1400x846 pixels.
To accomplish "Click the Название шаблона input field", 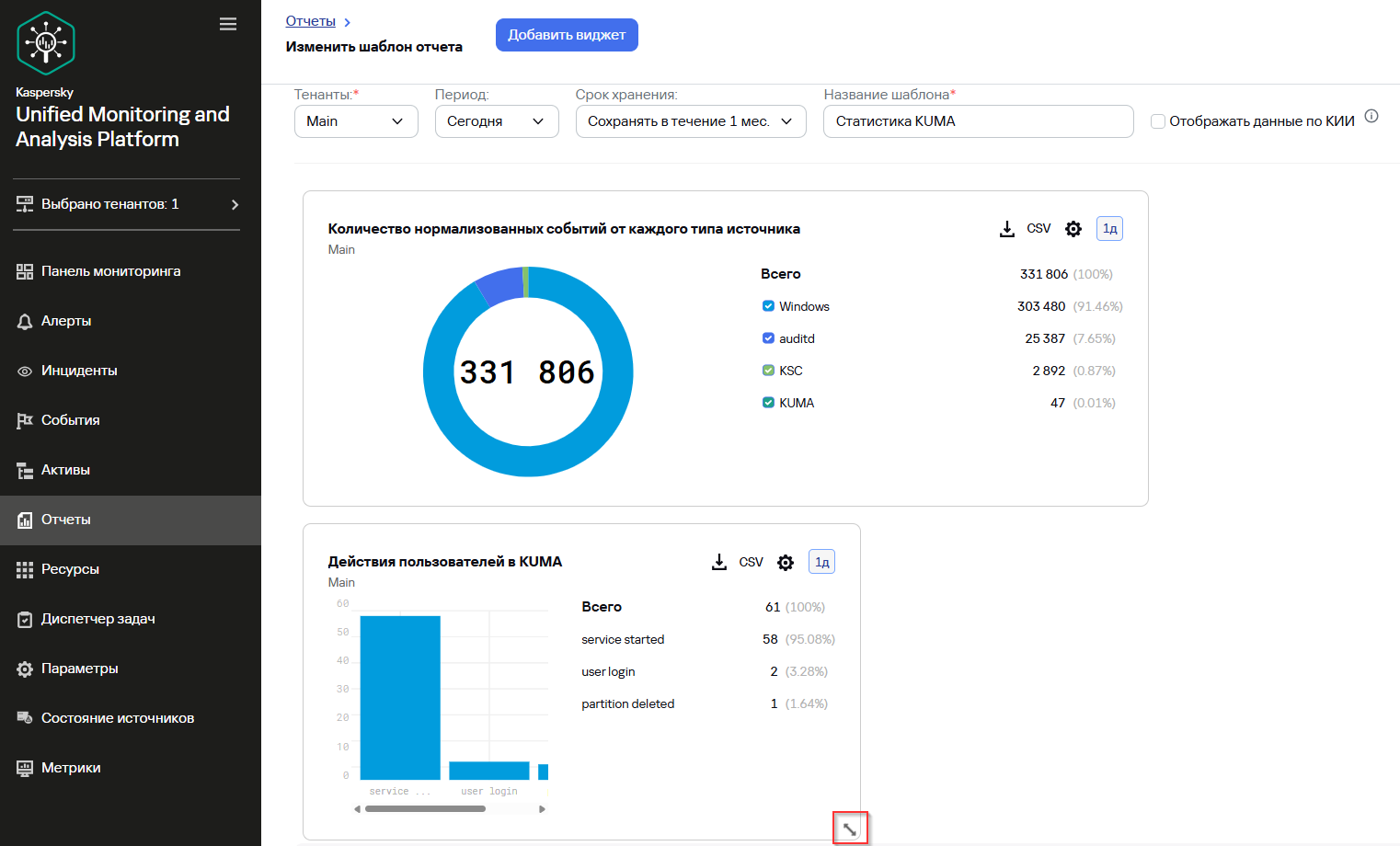I will click(x=979, y=121).
